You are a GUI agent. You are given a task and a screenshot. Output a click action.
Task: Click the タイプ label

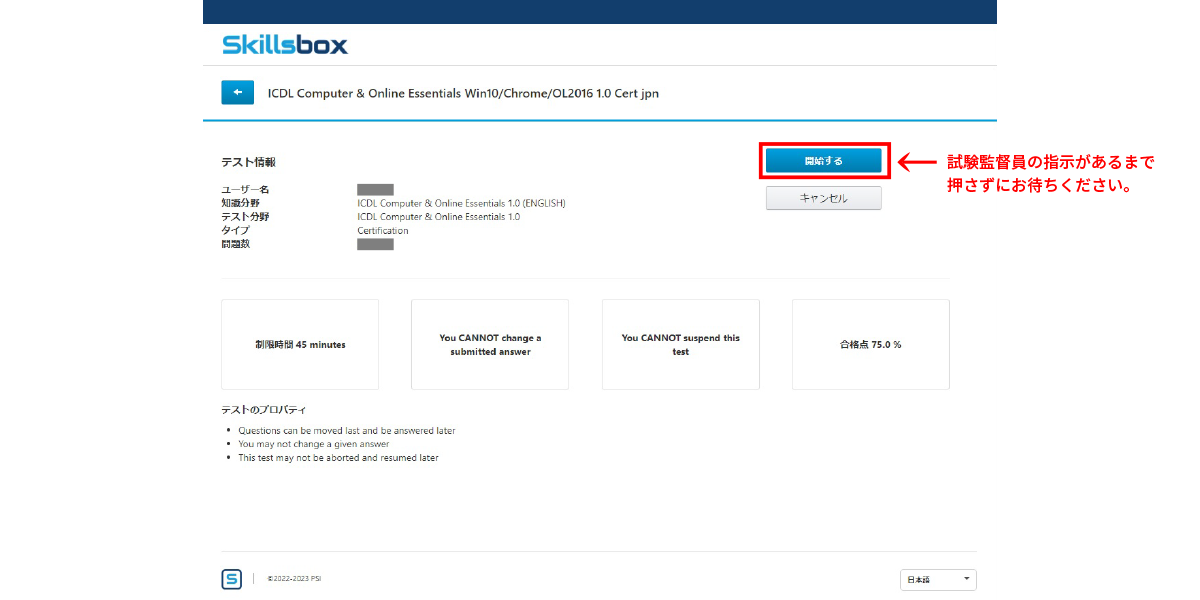(x=235, y=230)
